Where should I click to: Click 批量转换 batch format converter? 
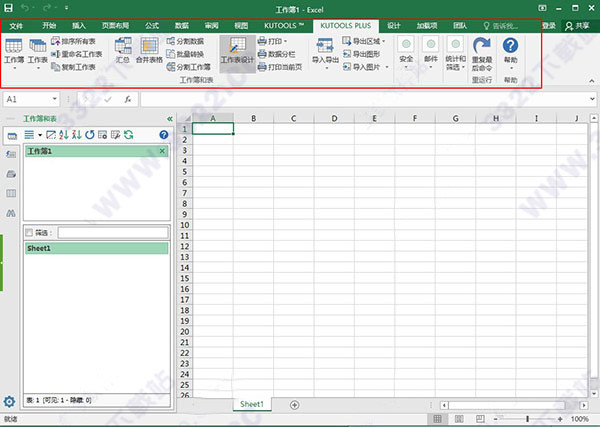pos(185,54)
